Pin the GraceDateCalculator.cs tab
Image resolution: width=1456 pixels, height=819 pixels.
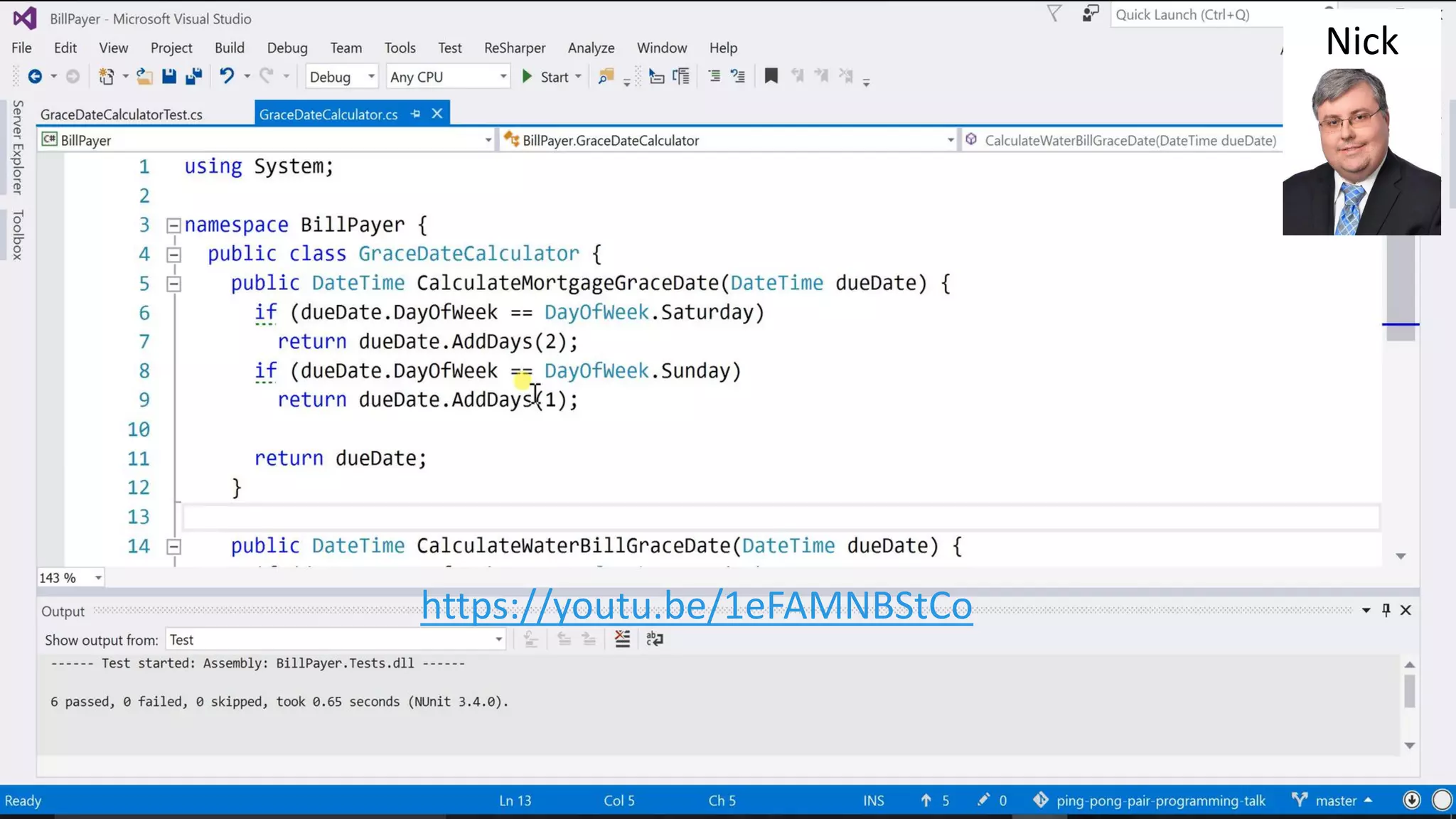416,114
